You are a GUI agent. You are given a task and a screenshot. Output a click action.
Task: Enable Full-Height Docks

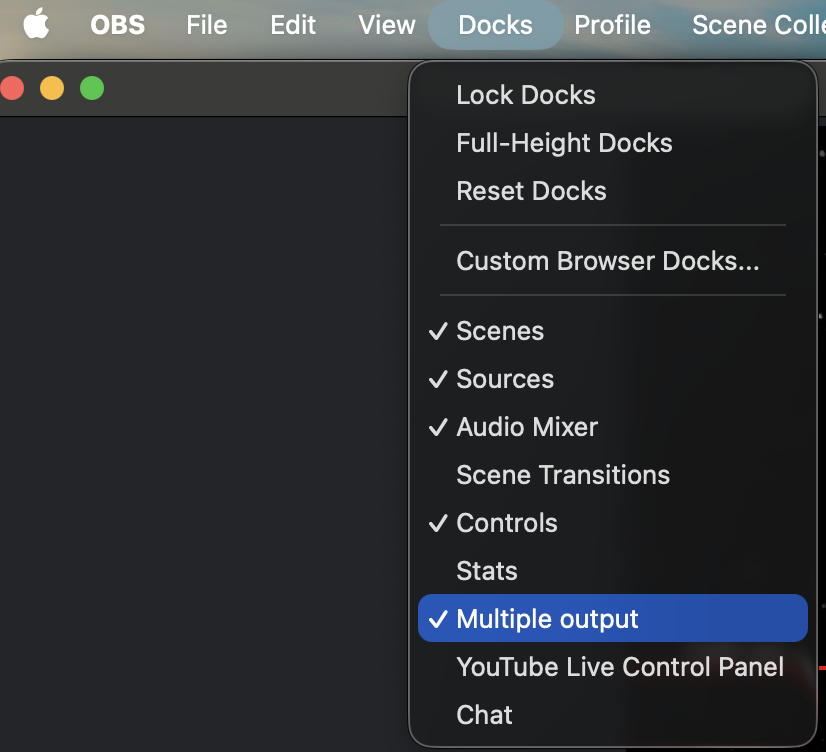click(x=564, y=143)
